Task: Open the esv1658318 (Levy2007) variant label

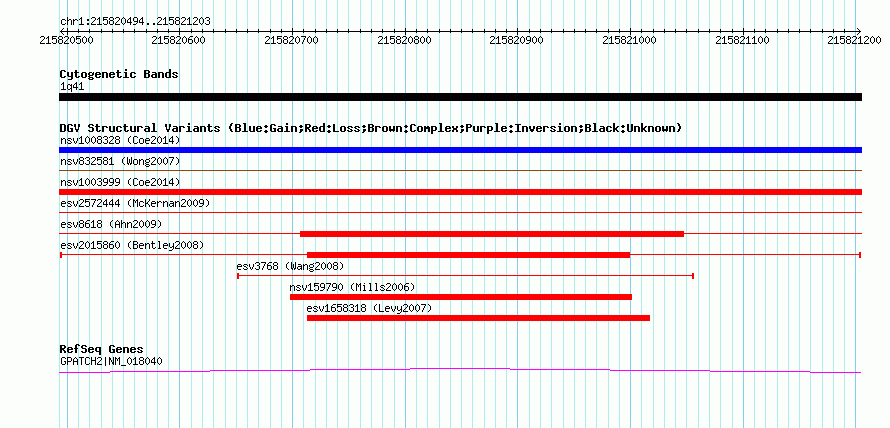Action: coord(369,308)
